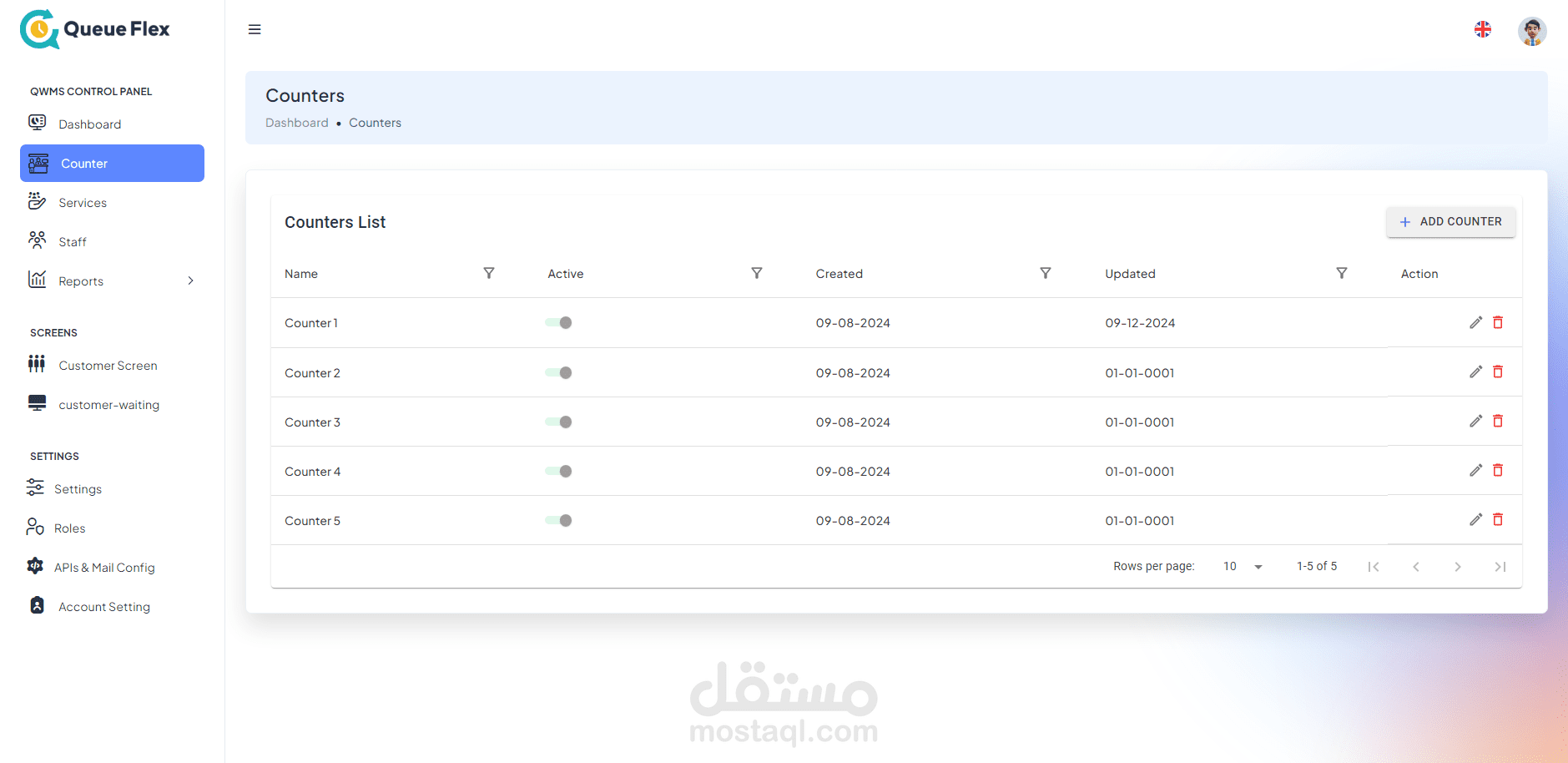
Task: Select the Counter 5 name cell
Action: [312, 521]
